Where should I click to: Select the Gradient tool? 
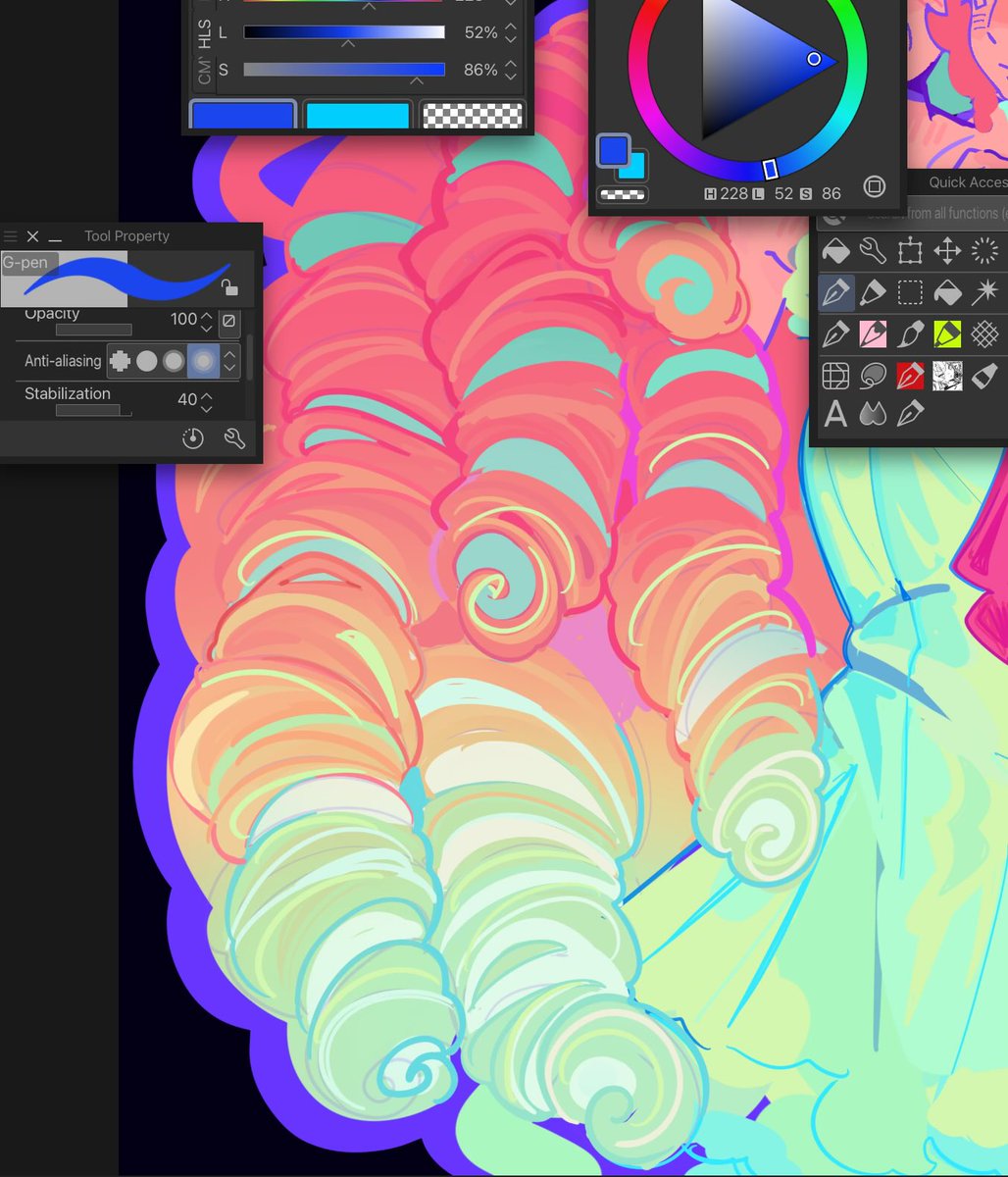click(x=873, y=413)
